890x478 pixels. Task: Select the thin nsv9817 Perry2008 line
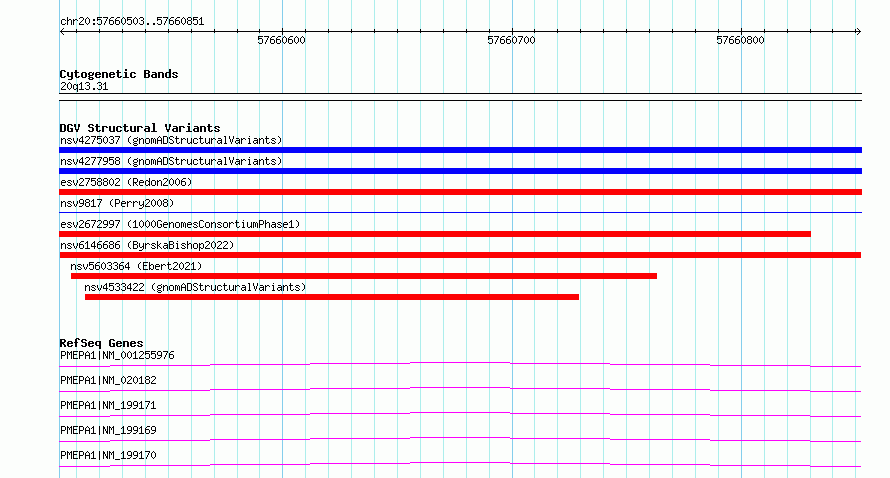pyautogui.click(x=460, y=213)
